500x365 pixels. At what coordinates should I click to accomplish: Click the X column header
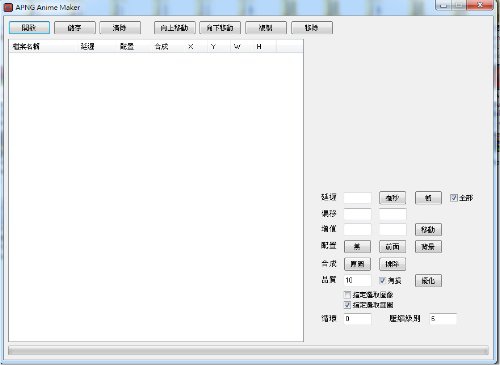pos(195,47)
